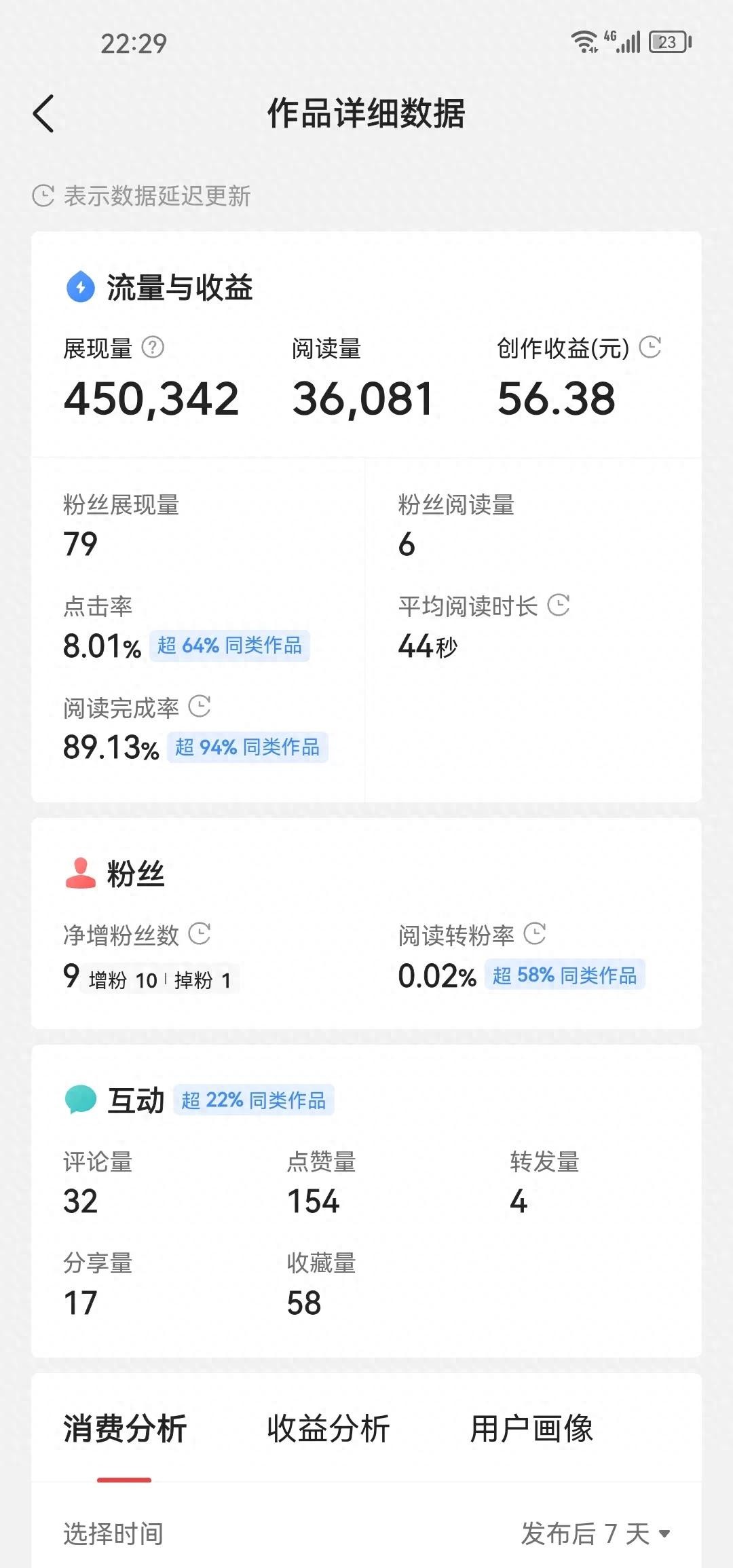The height and width of the screenshot is (1568, 733).
Task: Tap the 超 22% 同类作品 badge
Action: (254, 1100)
